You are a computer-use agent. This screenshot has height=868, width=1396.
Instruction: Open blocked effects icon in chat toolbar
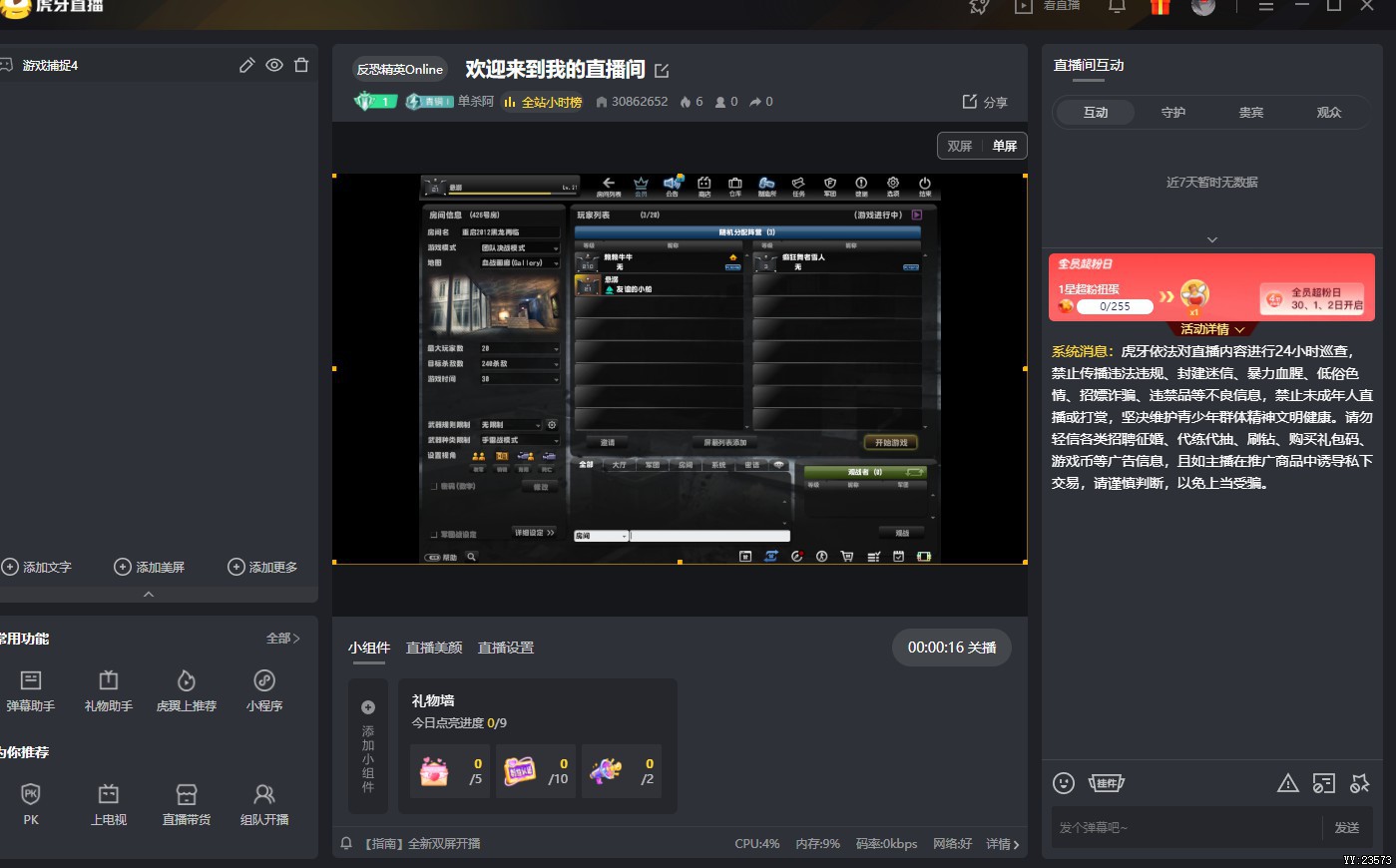pyautogui.click(x=1359, y=783)
